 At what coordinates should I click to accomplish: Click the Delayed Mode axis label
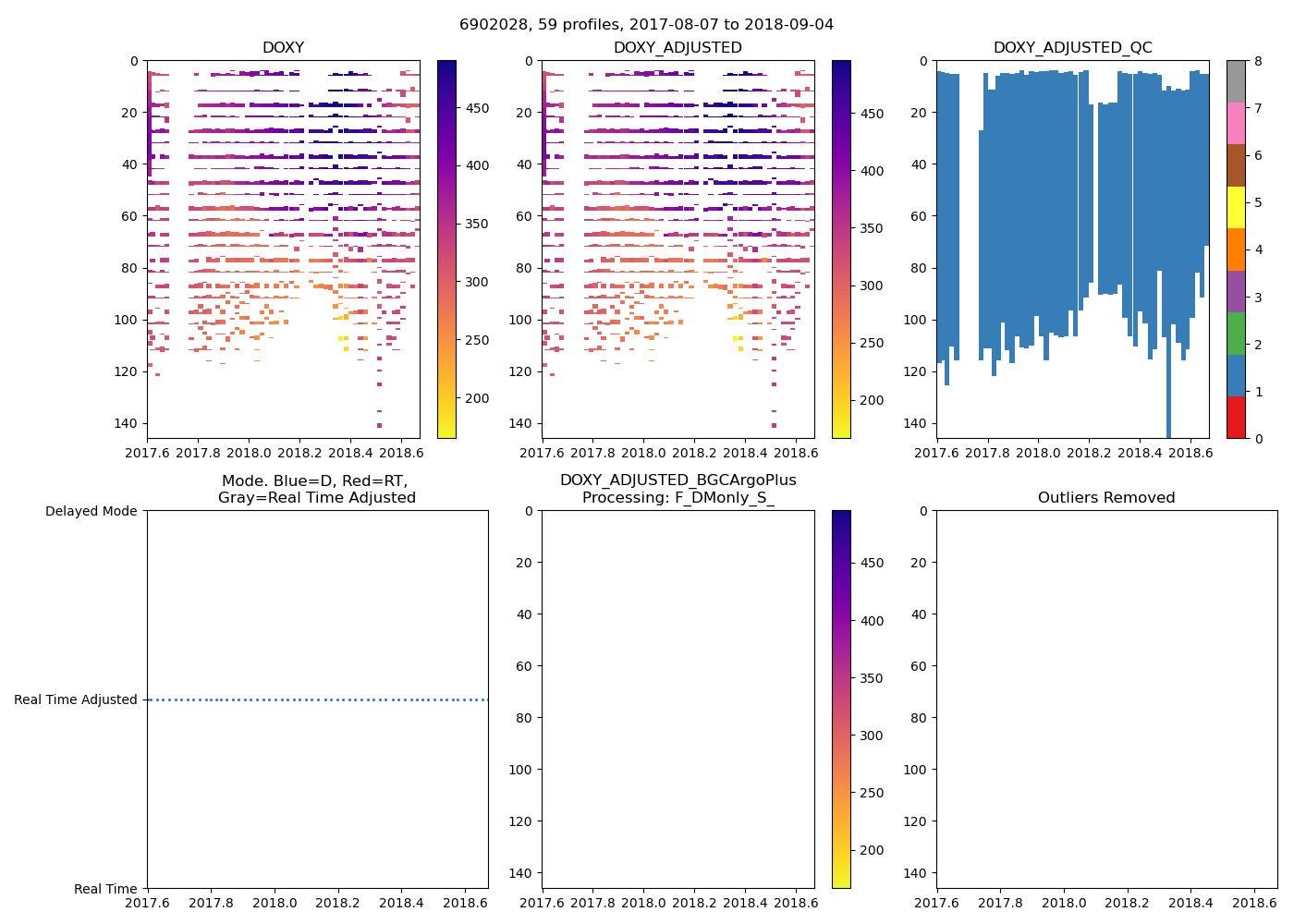91,511
